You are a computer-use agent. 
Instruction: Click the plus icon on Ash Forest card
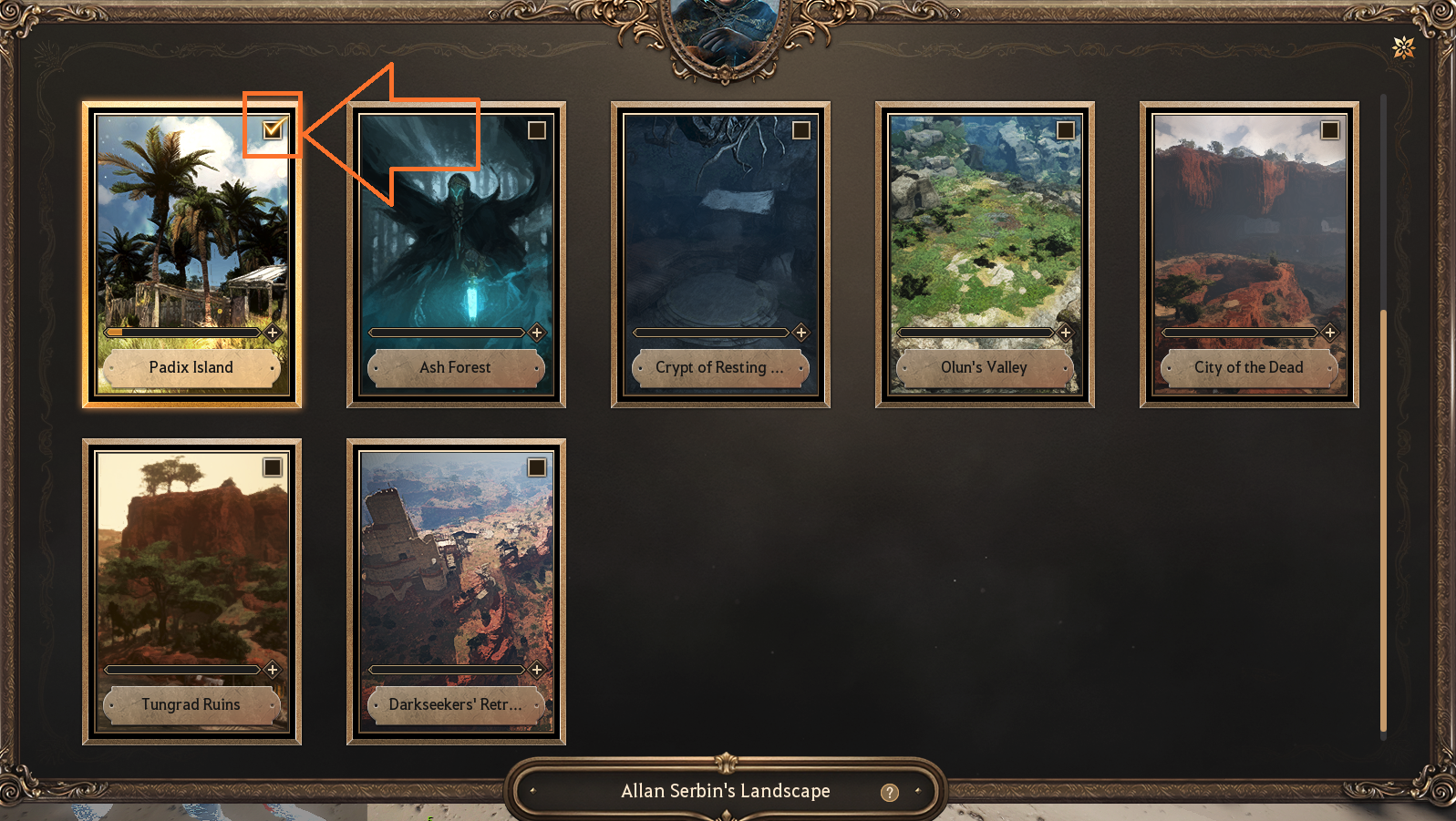coord(537,333)
